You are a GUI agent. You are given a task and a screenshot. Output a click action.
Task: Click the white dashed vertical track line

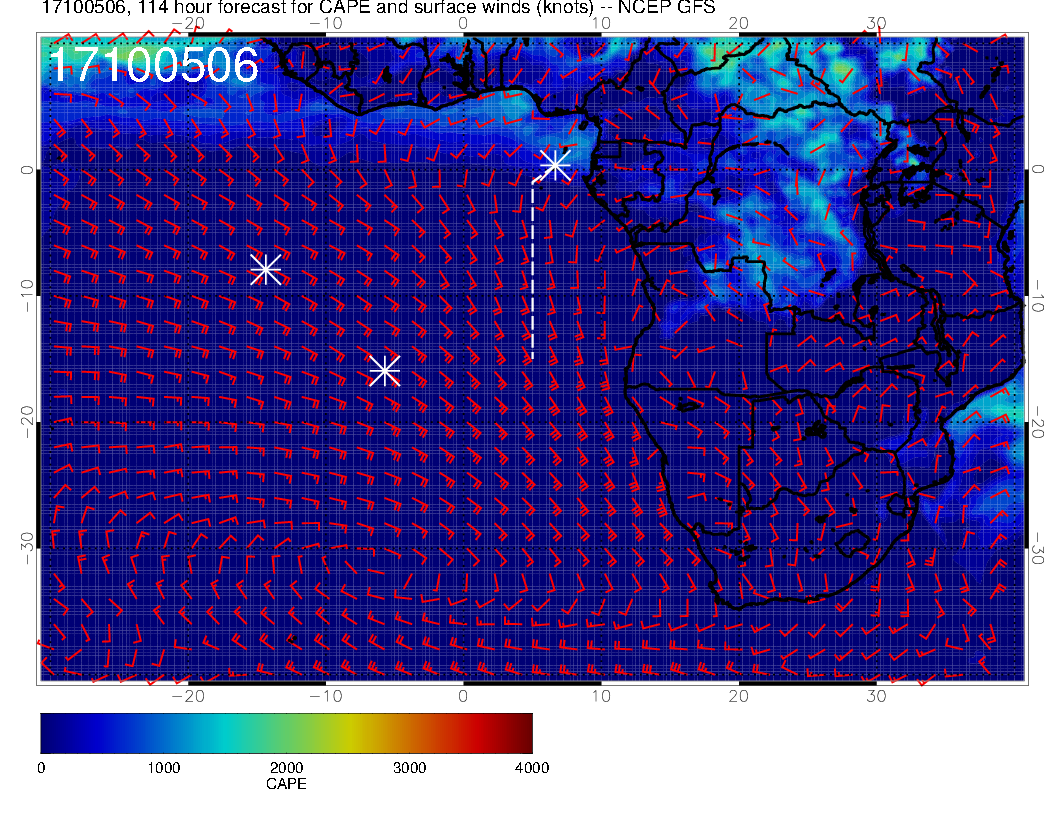[532, 270]
